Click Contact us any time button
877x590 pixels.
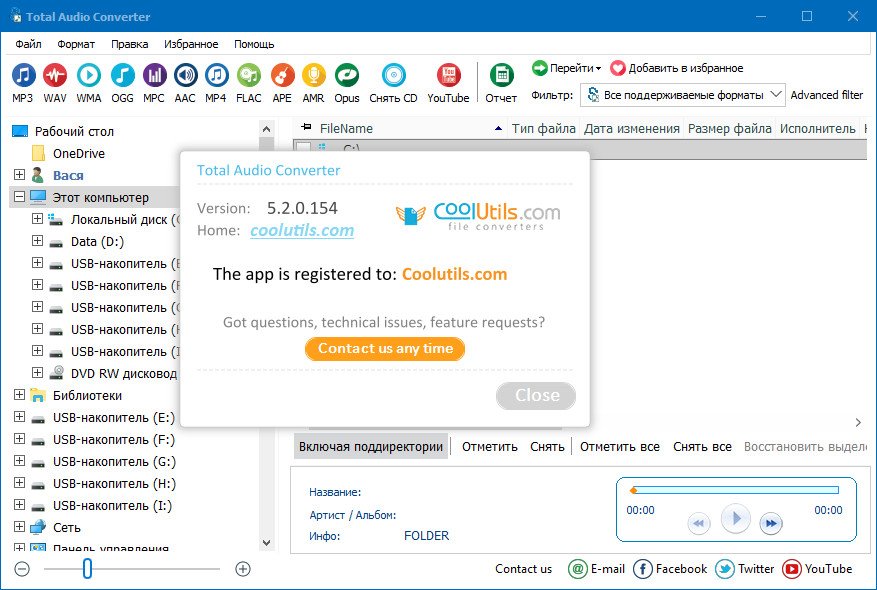tap(385, 349)
